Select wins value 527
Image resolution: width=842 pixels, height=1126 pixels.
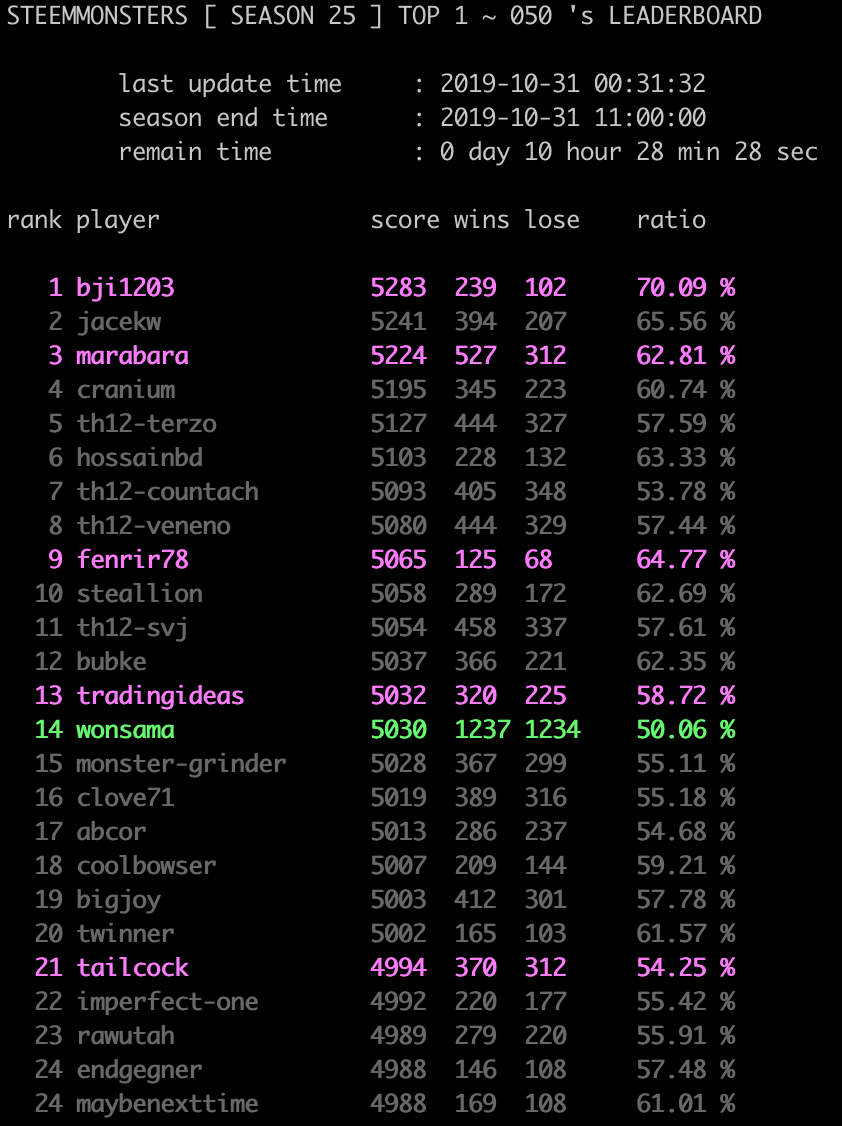tap(475, 355)
